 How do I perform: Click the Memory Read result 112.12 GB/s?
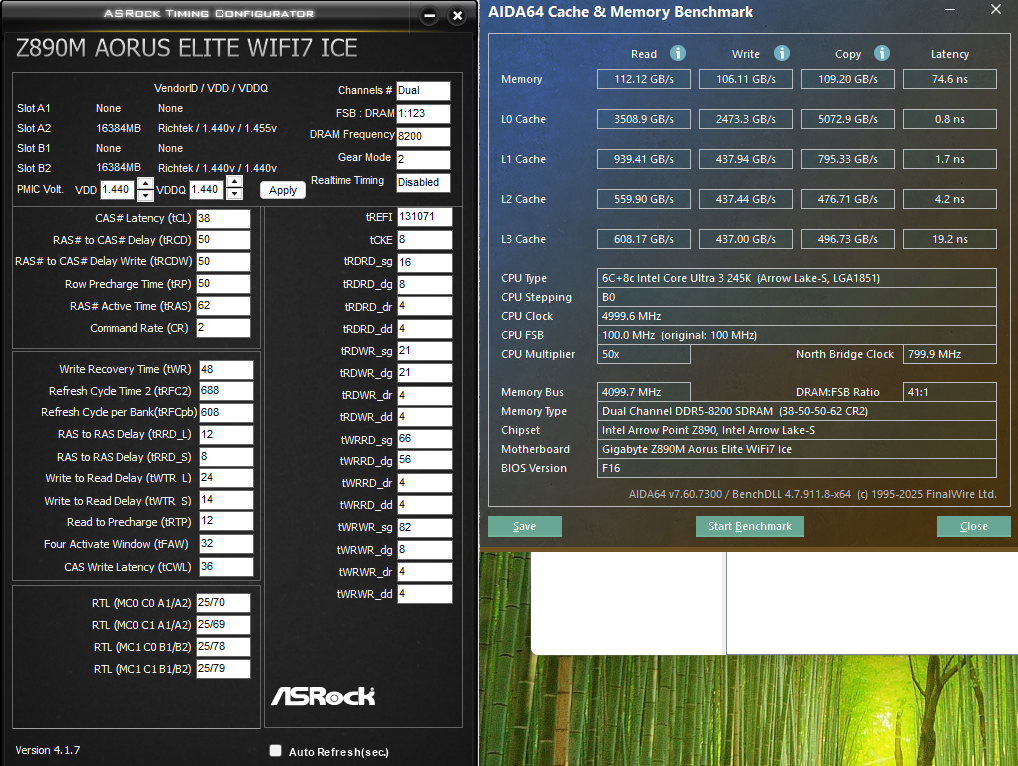[643, 79]
